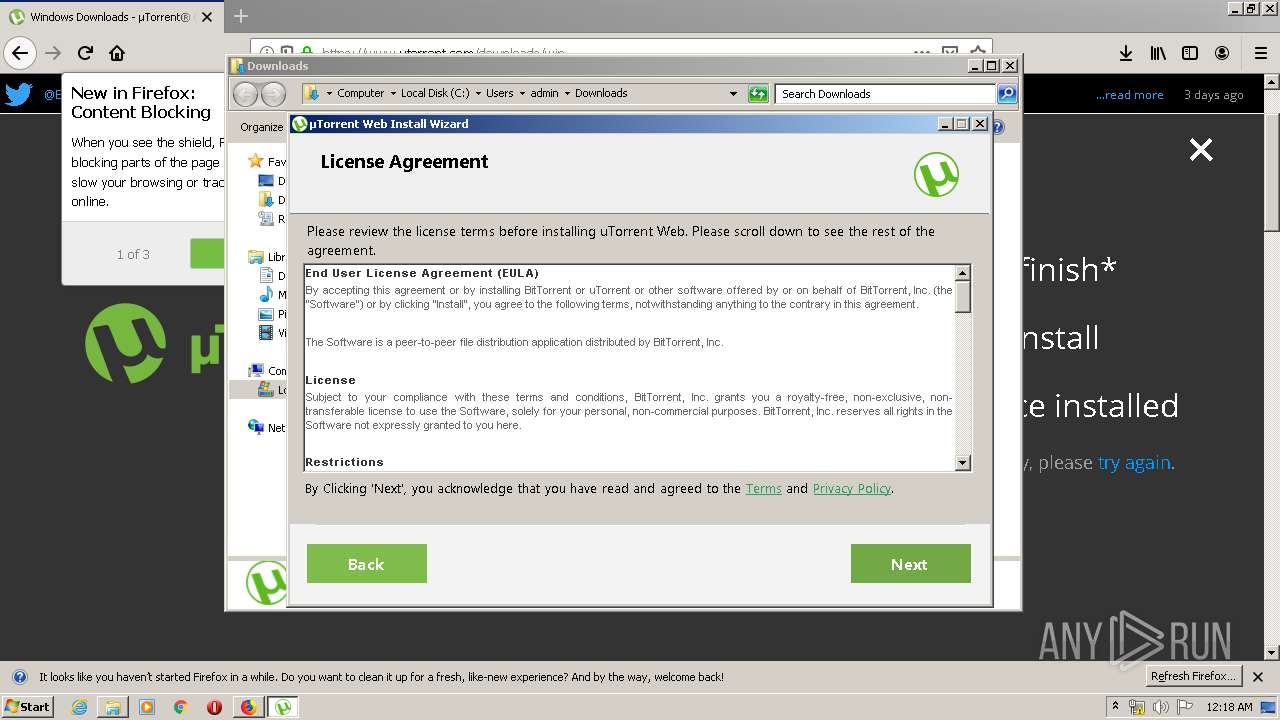Viewport: 1280px width, 720px height.
Task: Launch Internet Explorer from taskbar
Action: point(79,707)
